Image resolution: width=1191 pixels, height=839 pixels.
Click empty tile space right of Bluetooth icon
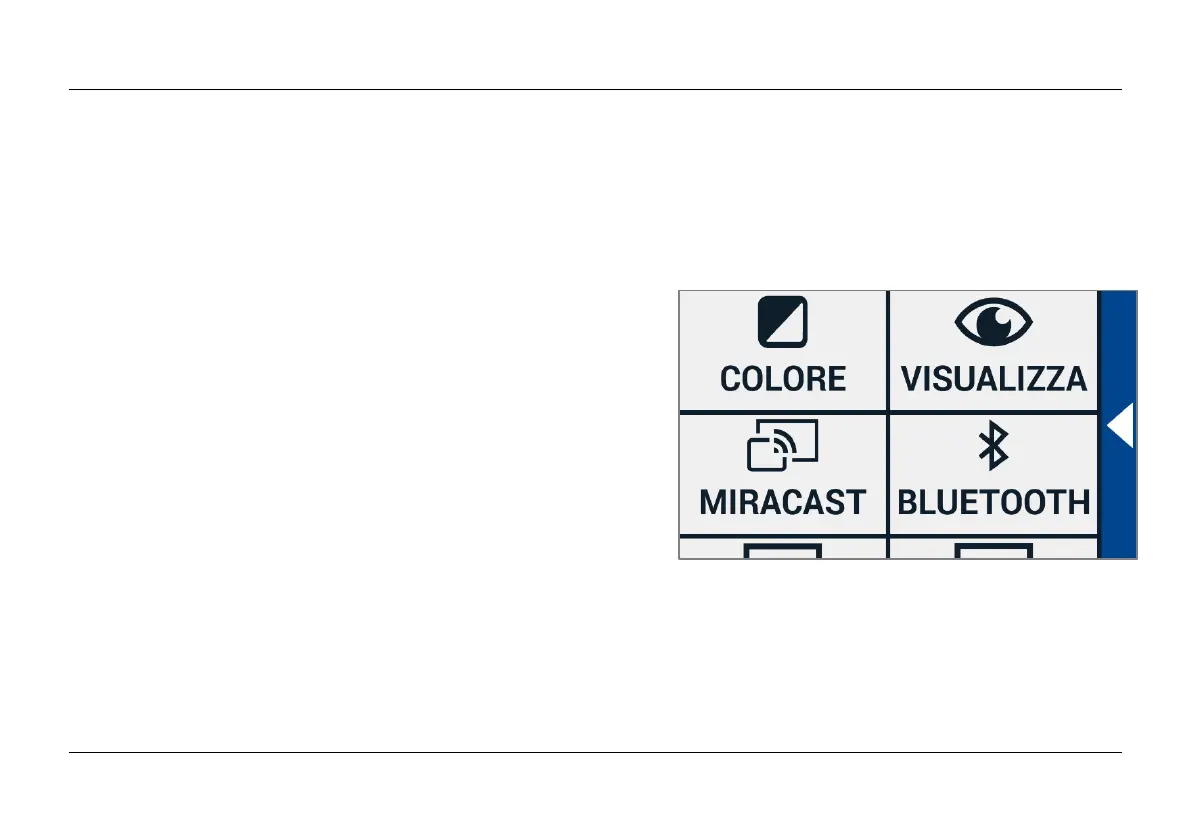1055,447
